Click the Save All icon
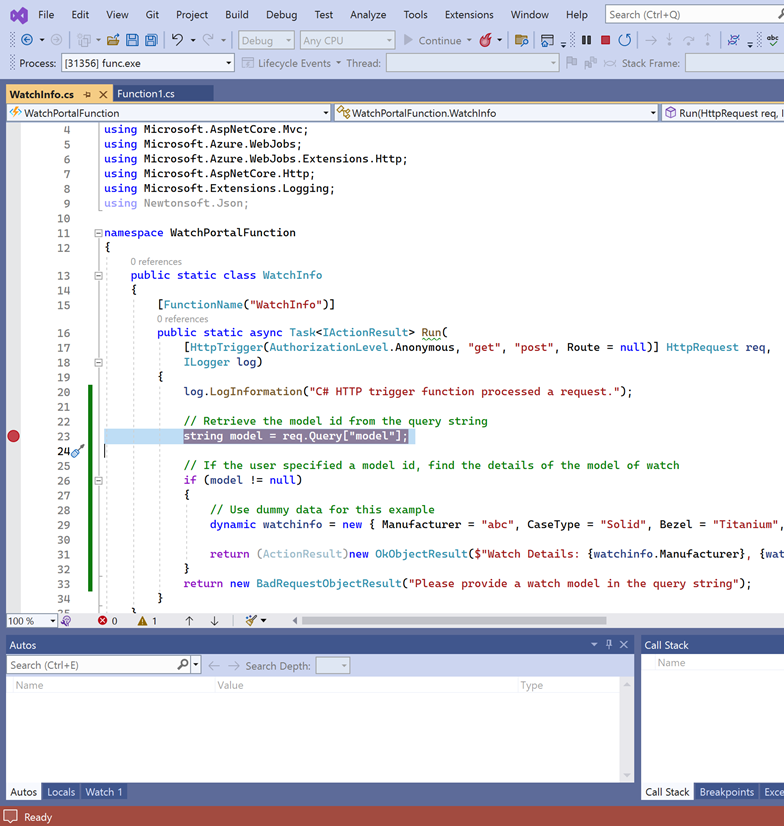This screenshot has height=826, width=784. pyautogui.click(x=152, y=40)
